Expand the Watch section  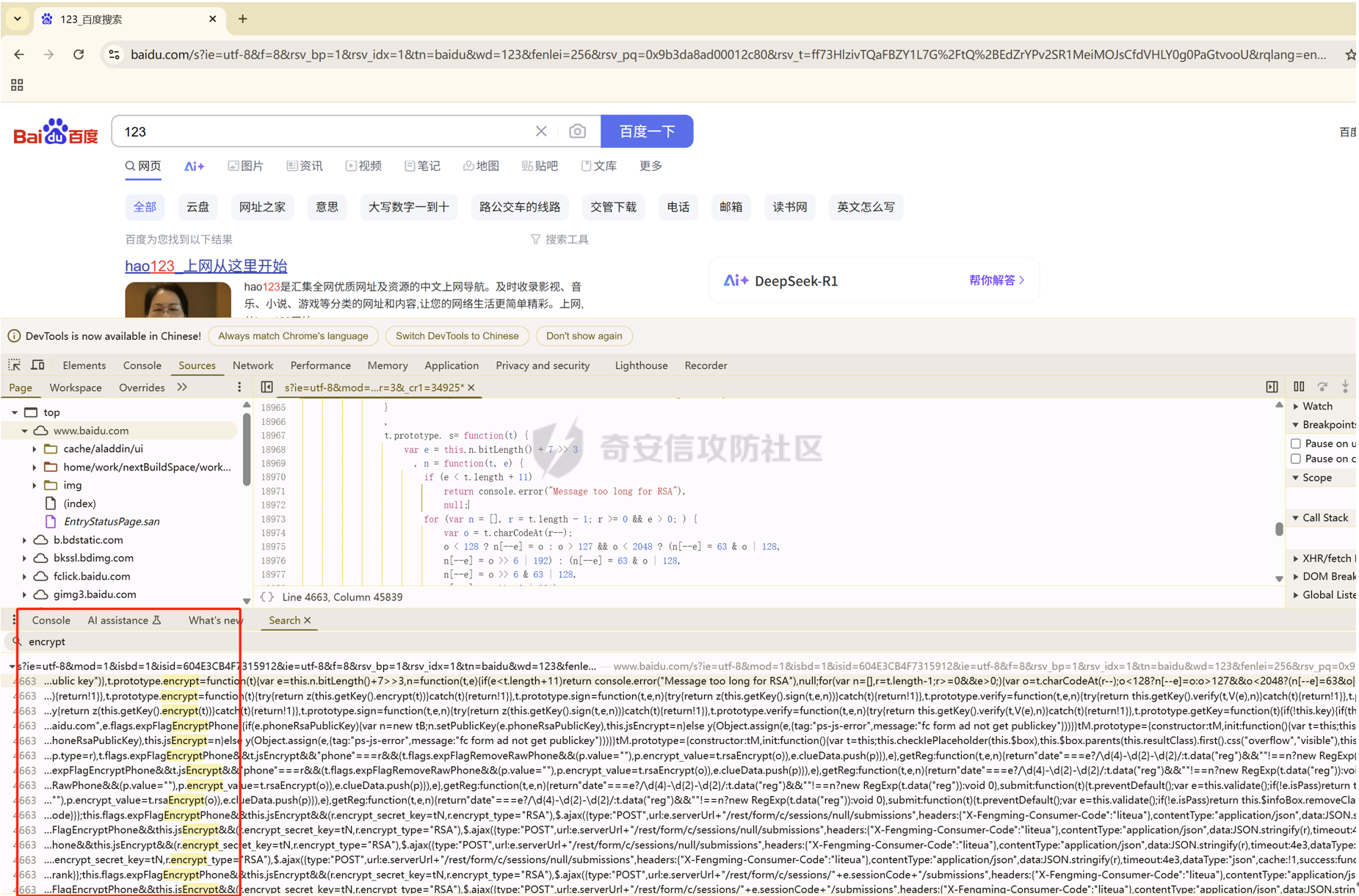click(1296, 406)
